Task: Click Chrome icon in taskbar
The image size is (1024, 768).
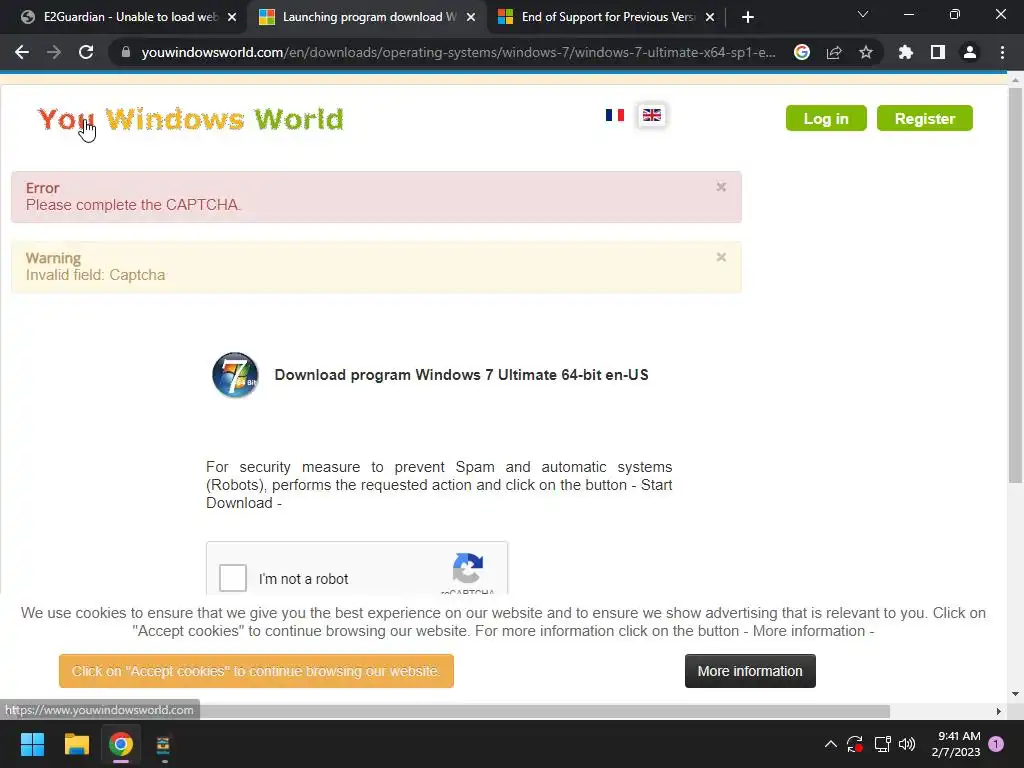Action: point(121,744)
